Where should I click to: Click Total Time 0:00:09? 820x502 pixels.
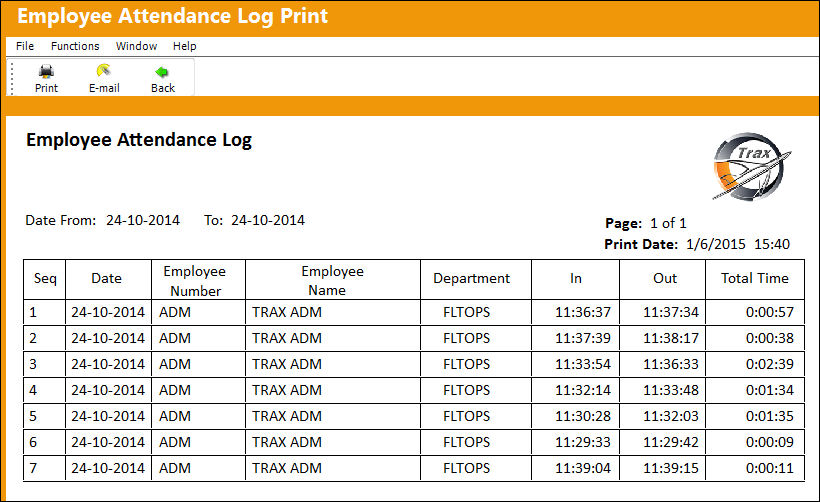click(770, 442)
